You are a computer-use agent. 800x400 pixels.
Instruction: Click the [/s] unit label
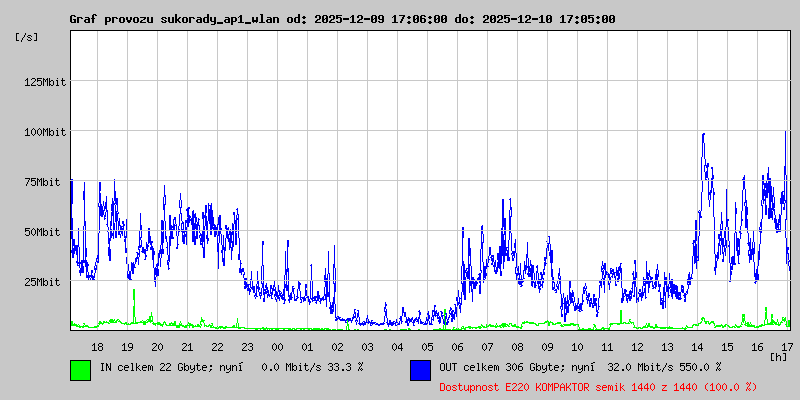(27, 37)
